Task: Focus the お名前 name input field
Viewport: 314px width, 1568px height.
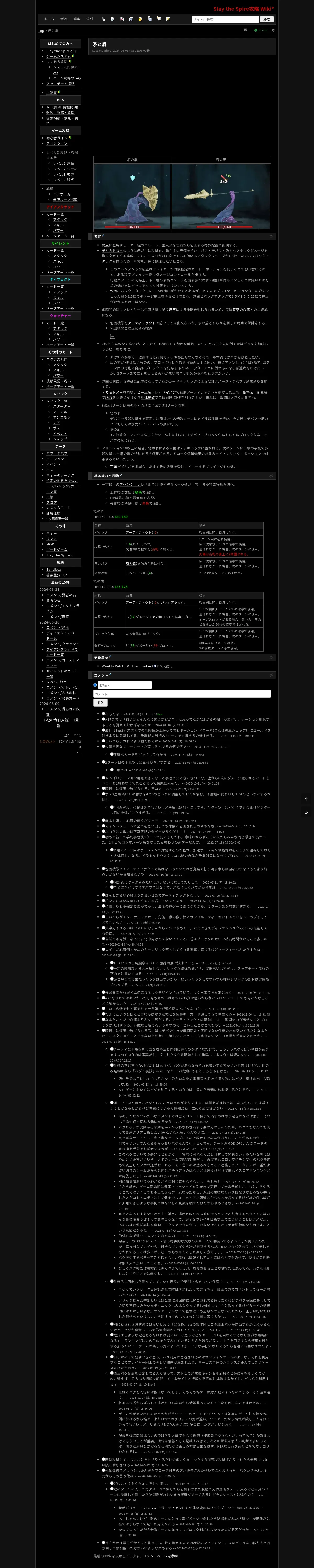Action: pos(124,685)
